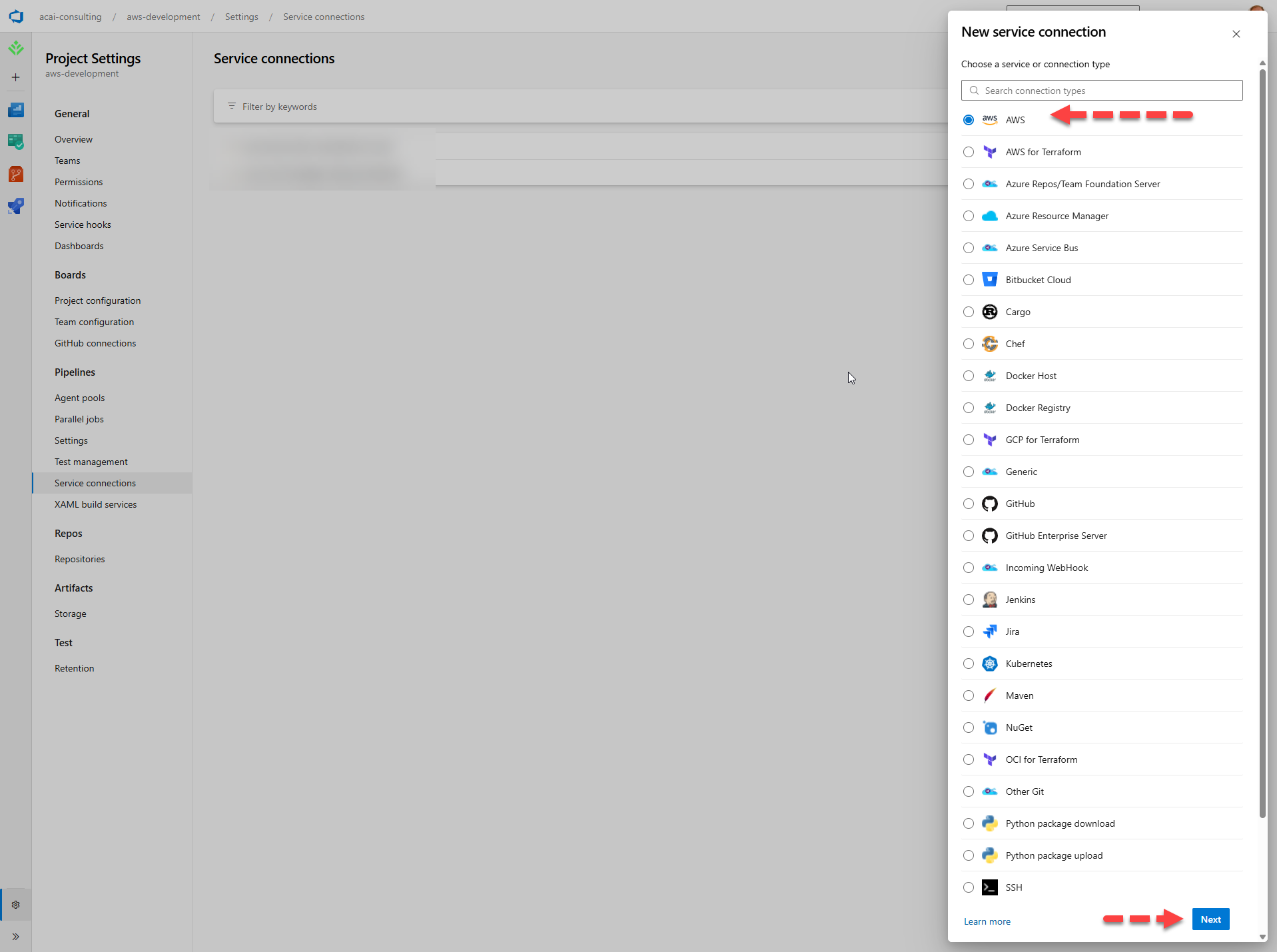Viewport: 1277px width, 952px height.
Task: Click the NuGet icon
Action: click(990, 727)
